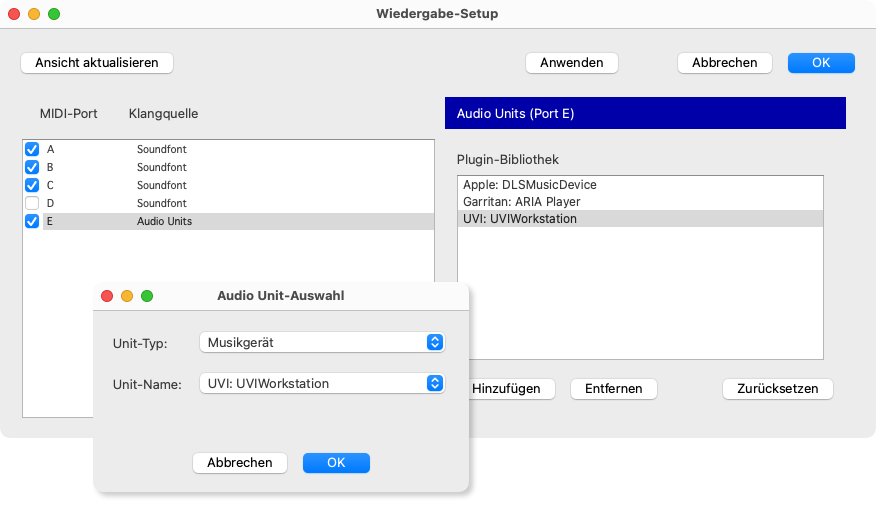Enable the MIDI port D checkbox
This screenshot has height=508, width=880.
click(x=32, y=204)
